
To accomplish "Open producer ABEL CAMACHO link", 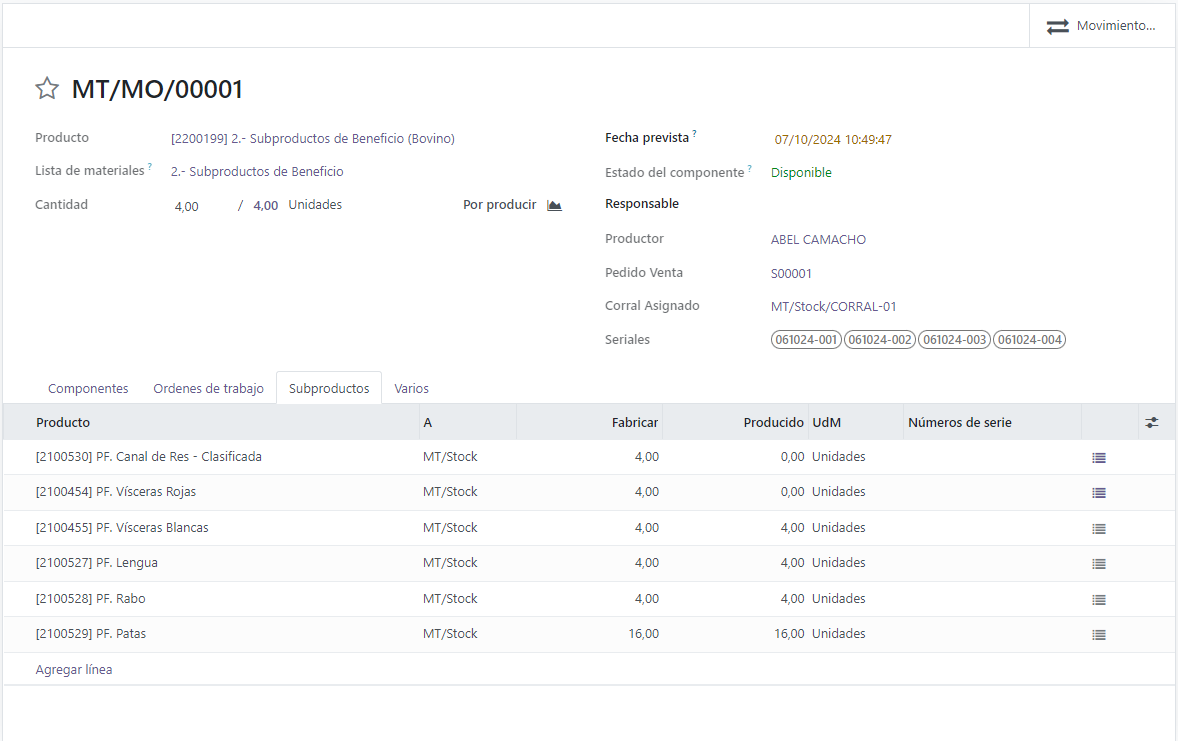I will [x=818, y=240].
